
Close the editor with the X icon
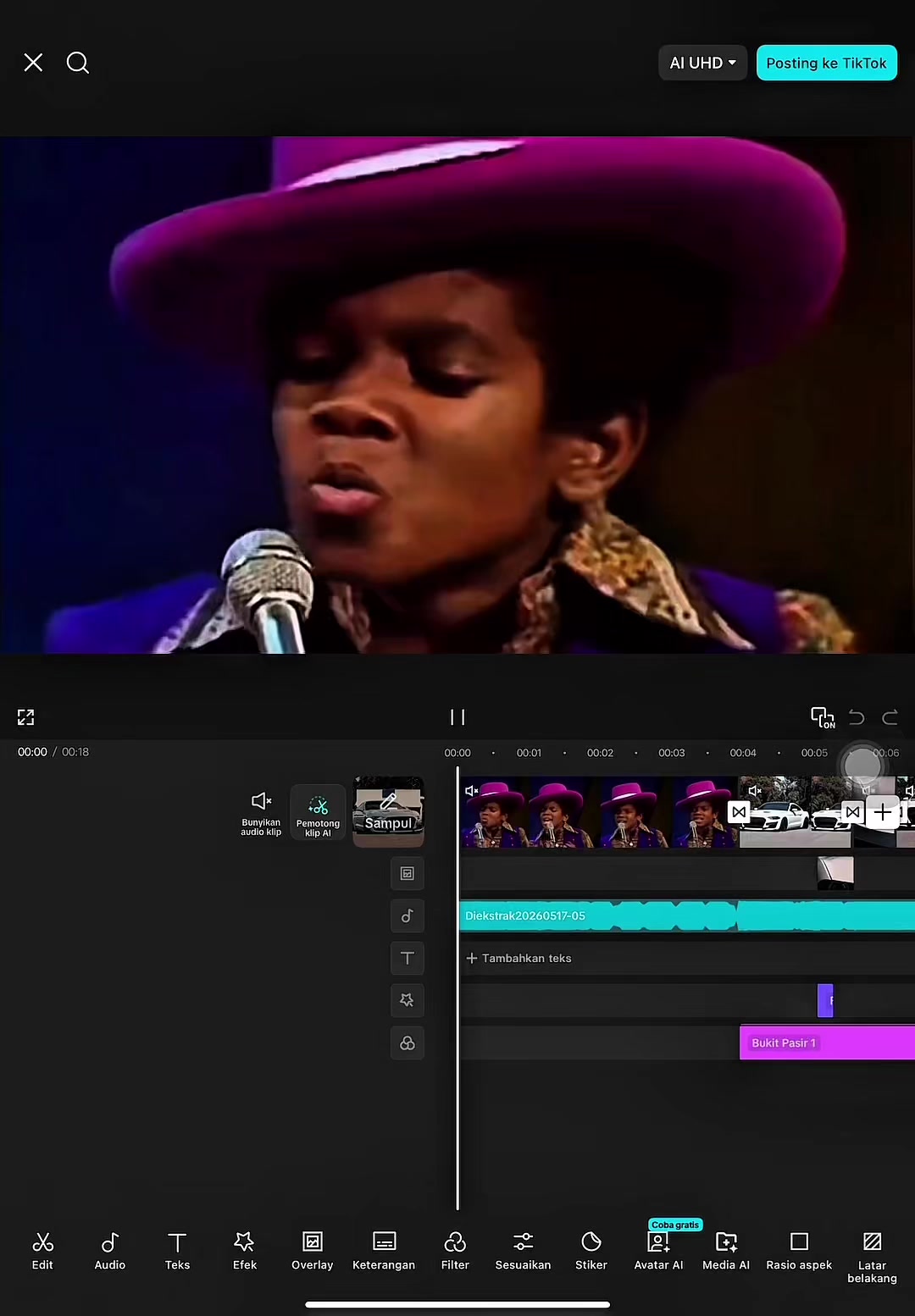(x=33, y=63)
